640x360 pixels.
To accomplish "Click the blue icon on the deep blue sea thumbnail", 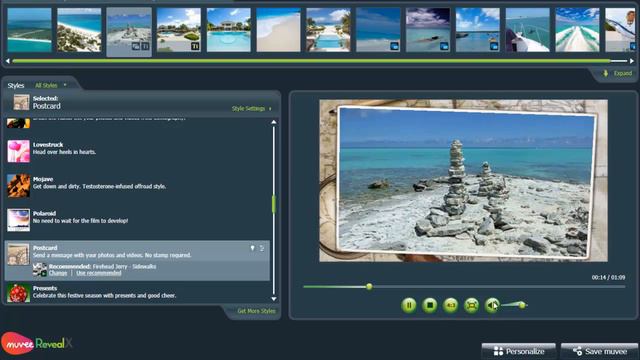I will pyautogui.click(x=394, y=47).
